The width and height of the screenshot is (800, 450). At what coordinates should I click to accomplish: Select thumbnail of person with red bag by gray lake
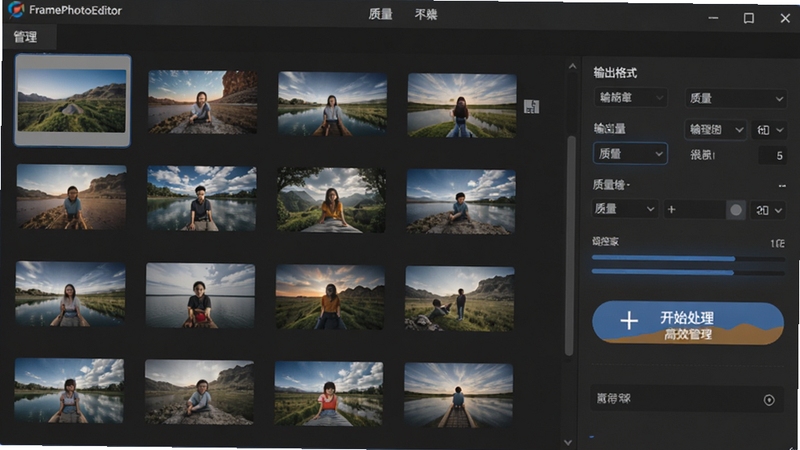pyautogui.click(x=200, y=295)
